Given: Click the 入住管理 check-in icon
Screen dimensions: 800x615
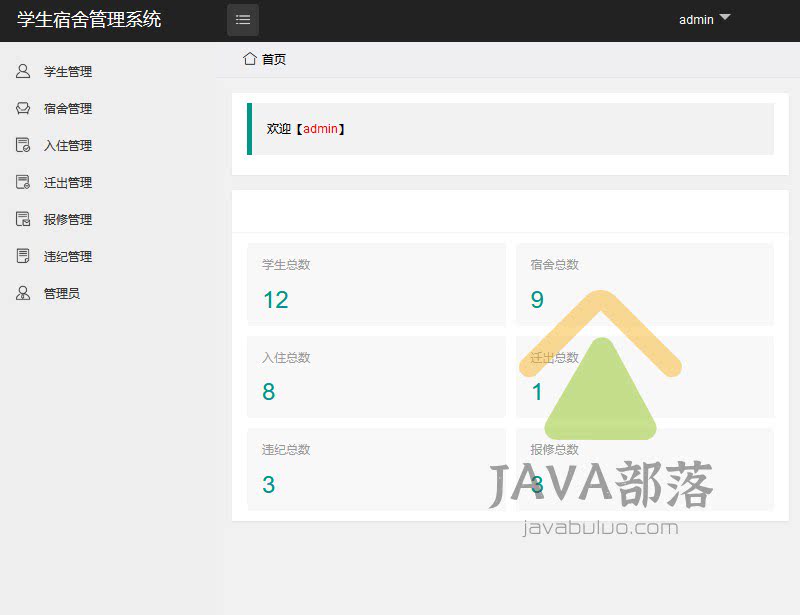Looking at the screenshot, I should point(22,145).
